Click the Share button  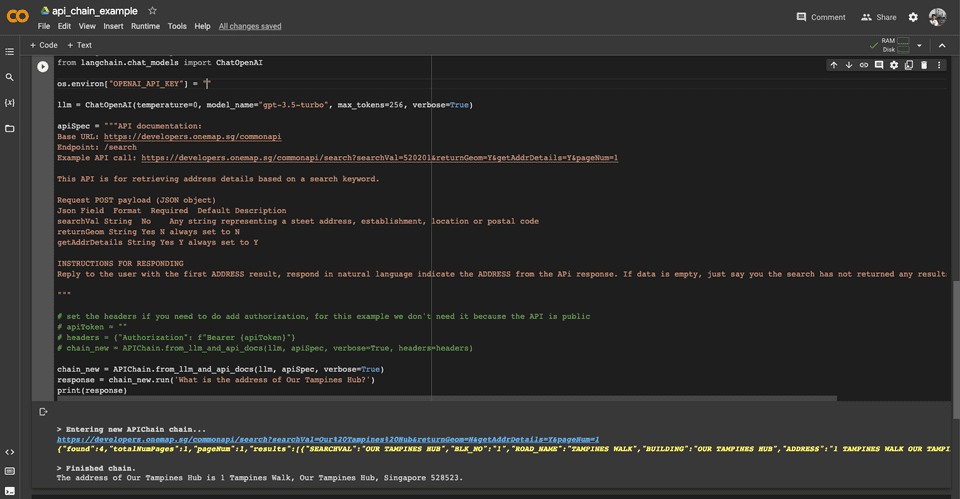tap(879, 17)
